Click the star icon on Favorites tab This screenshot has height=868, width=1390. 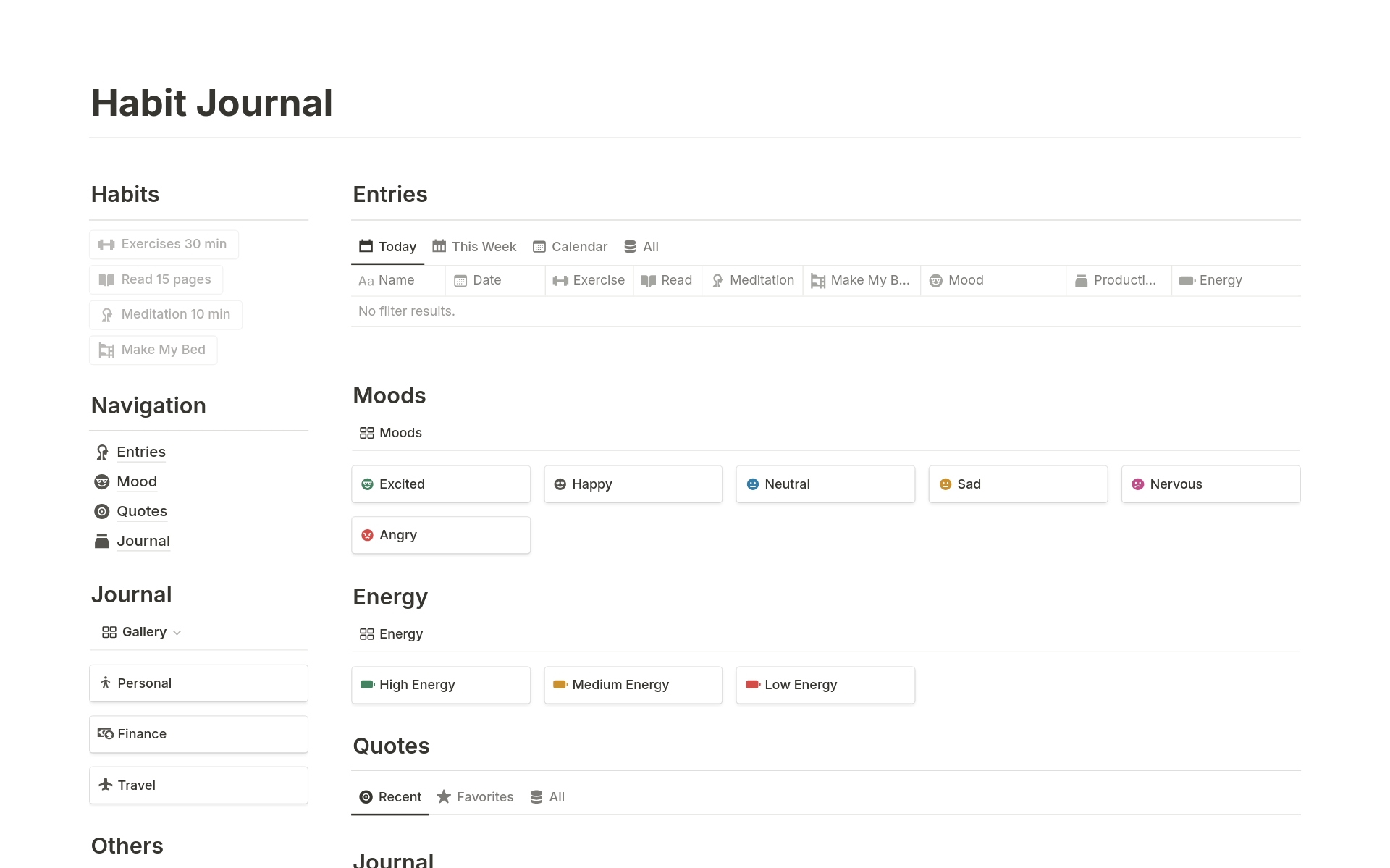(x=444, y=797)
